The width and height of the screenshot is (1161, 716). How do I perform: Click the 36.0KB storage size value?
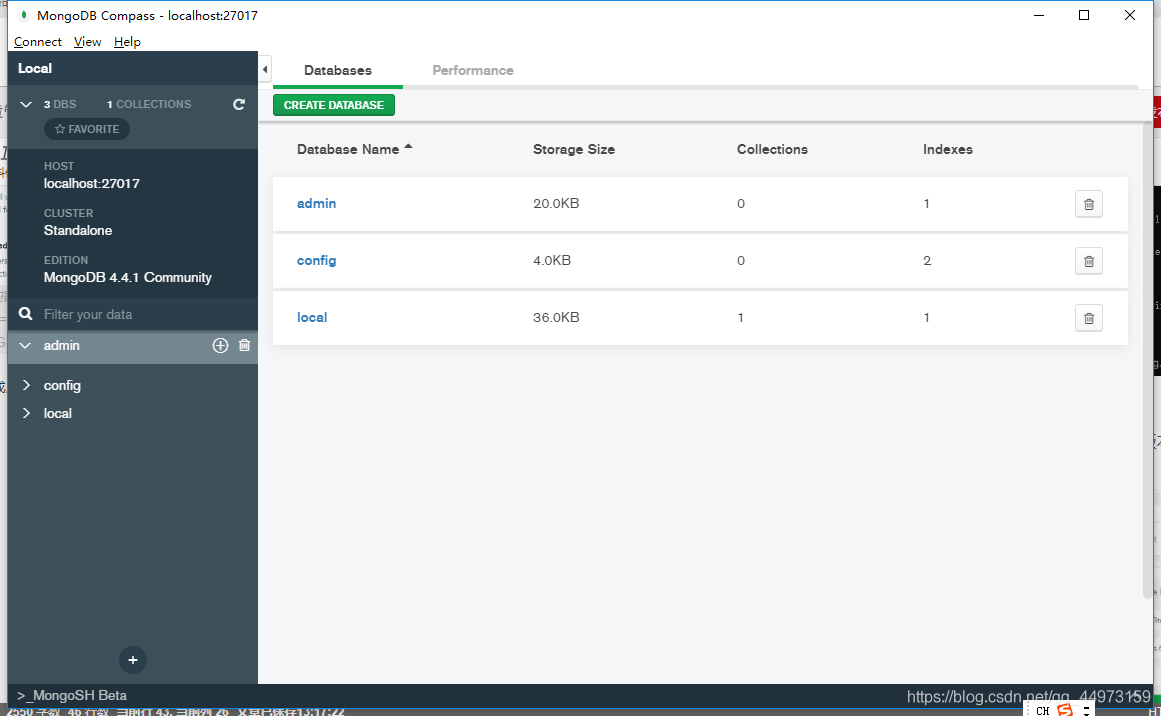[x=556, y=318]
